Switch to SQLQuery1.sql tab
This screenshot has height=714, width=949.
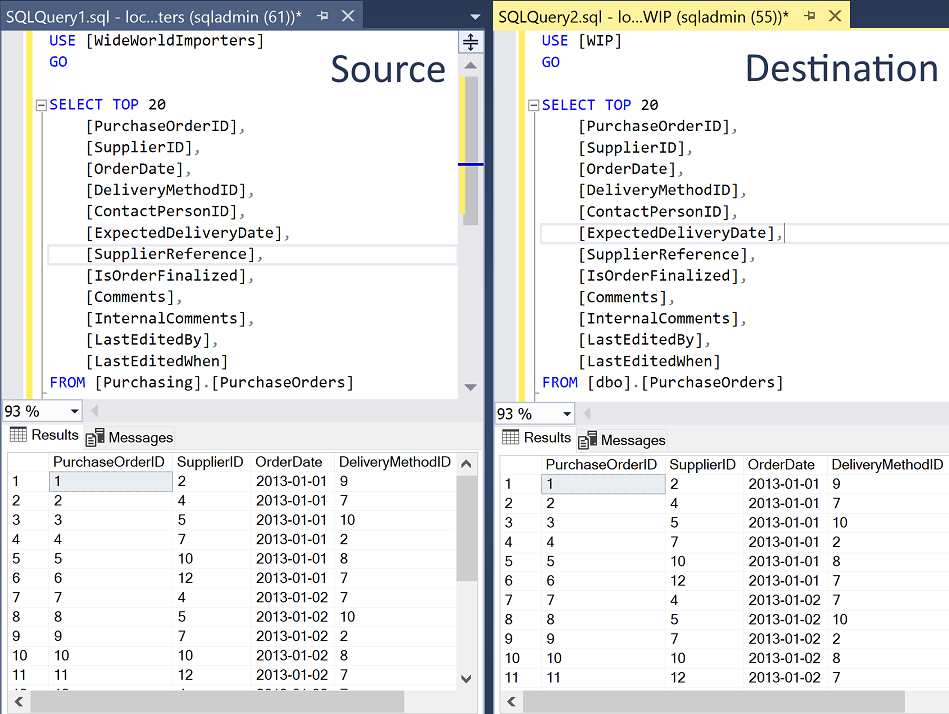point(154,16)
